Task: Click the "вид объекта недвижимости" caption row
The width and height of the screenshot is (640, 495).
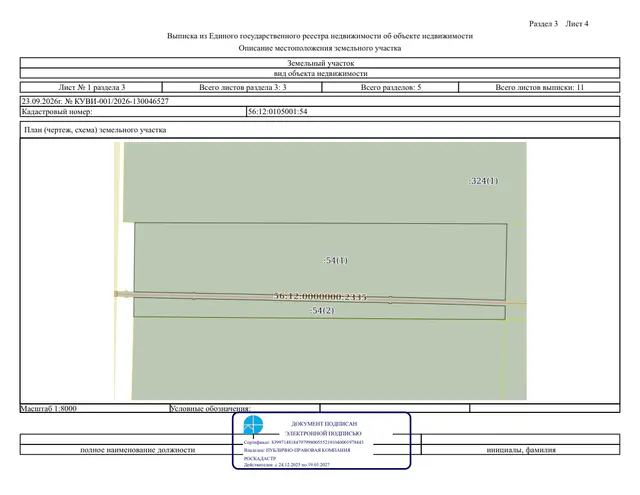Action: pyautogui.click(x=320, y=73)
